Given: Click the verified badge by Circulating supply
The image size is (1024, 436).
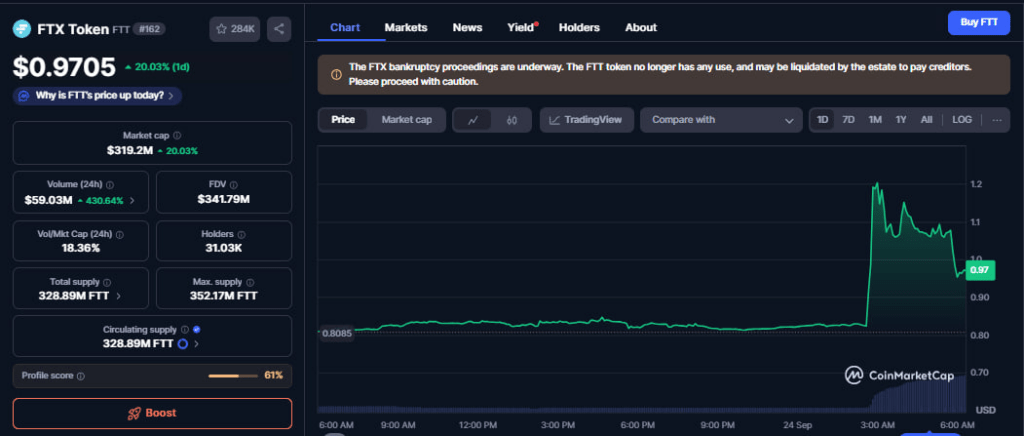Looking at the screenshot, I should pyautogui.click(x=197, y=330).
